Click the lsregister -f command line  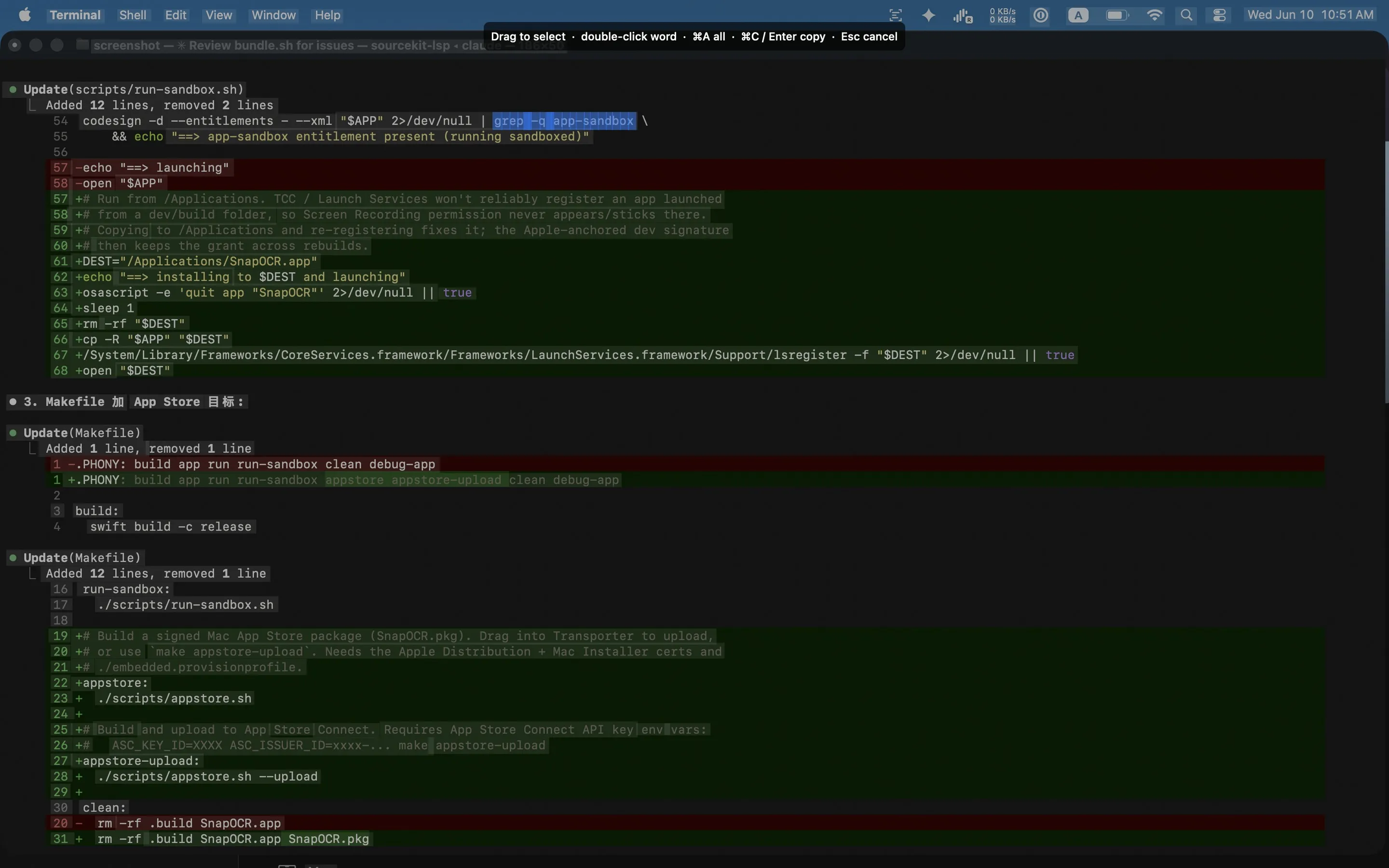click(x=574, y=355)
